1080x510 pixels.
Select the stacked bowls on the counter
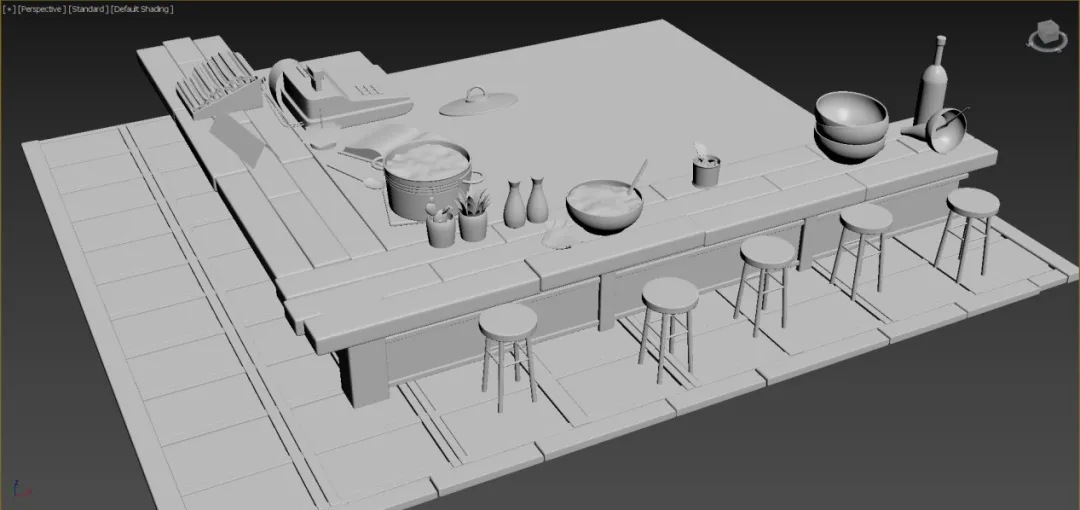pyautogui.click(x=850, y=127)
